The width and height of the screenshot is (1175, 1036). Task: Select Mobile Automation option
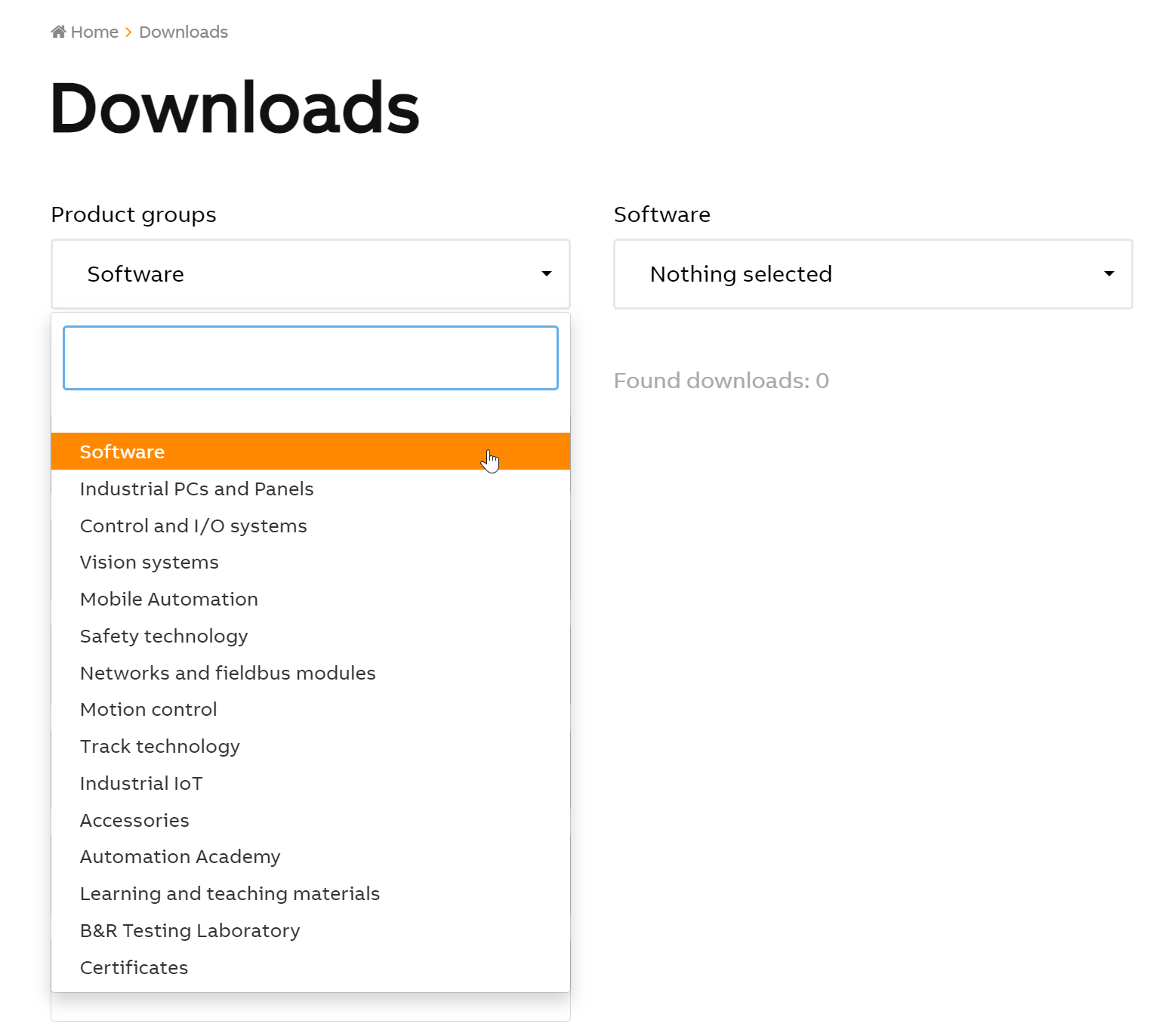(310, 599)
